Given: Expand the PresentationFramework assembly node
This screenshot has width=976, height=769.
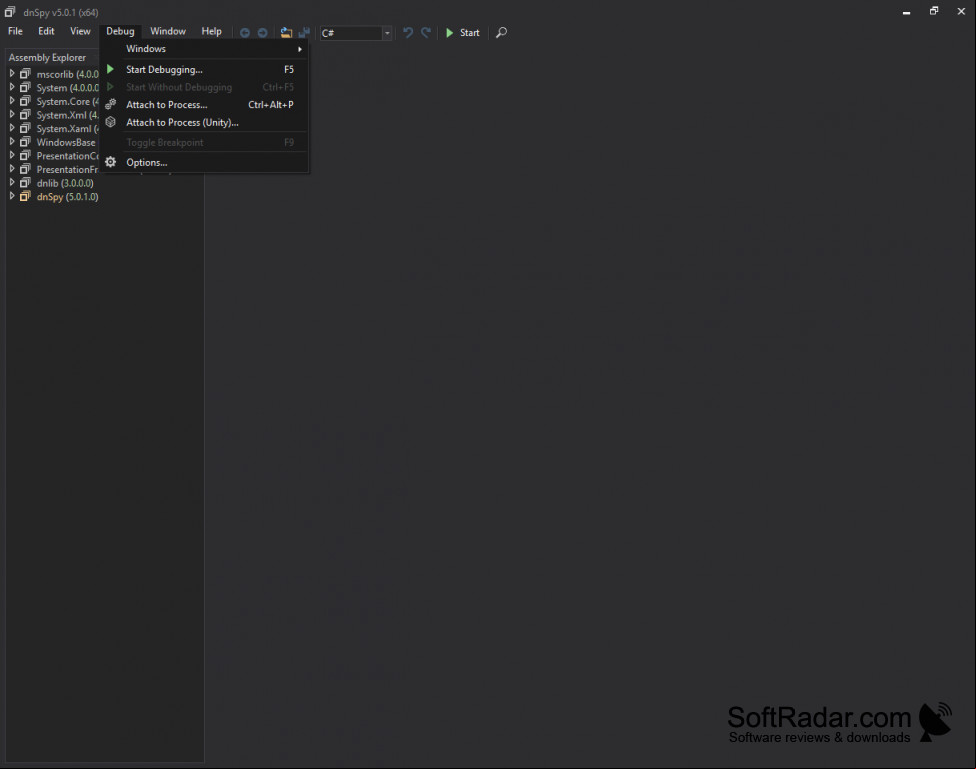Looking at the screenshot, I should 11,169.
